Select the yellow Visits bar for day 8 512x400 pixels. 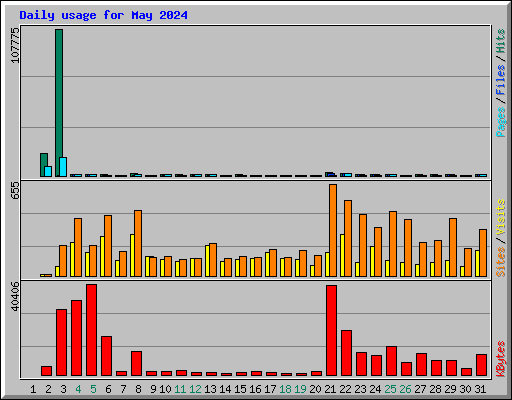(132, 255)
